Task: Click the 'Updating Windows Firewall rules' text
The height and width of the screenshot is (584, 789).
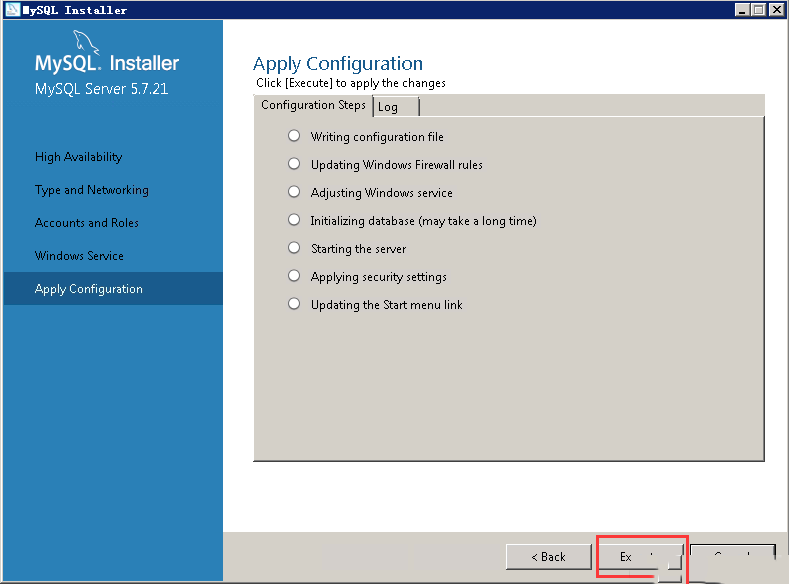Action: pyautogui.click(x=397, y=165)
